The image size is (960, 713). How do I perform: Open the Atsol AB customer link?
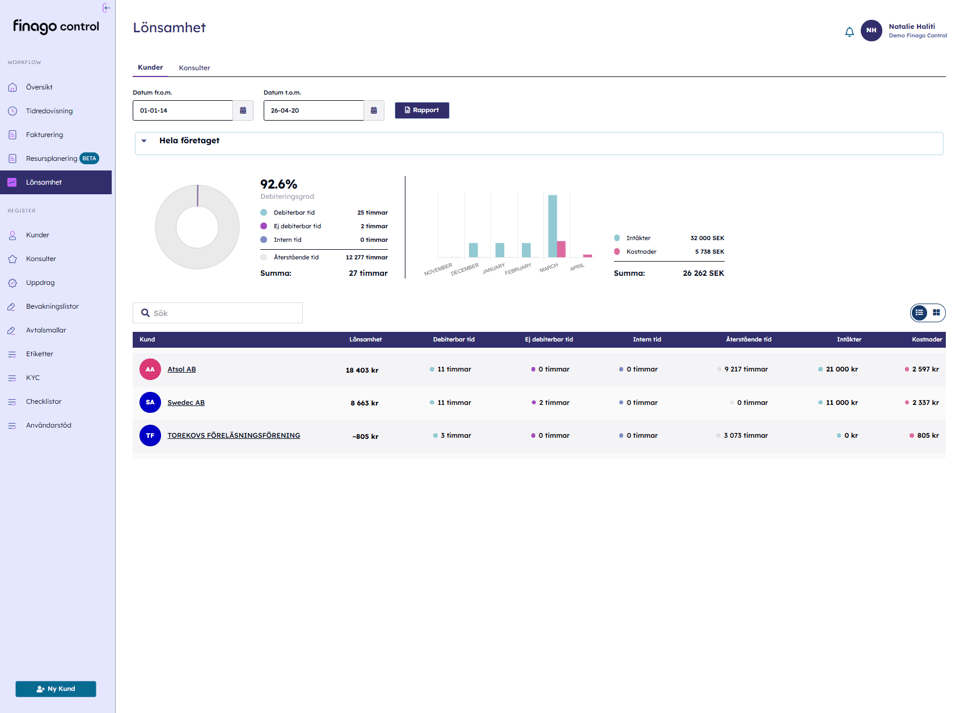[181, 369]
